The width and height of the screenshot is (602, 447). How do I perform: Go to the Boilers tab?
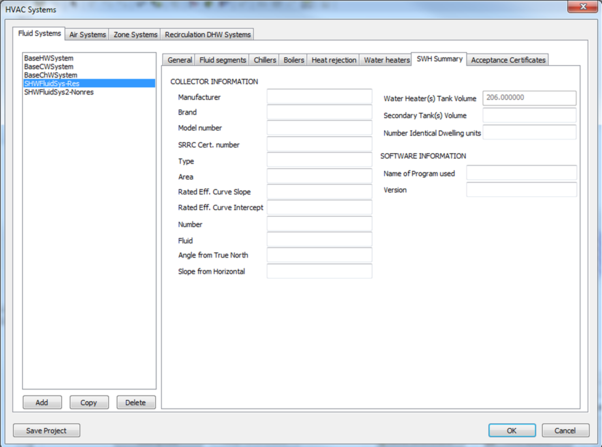tap(294, 60)
